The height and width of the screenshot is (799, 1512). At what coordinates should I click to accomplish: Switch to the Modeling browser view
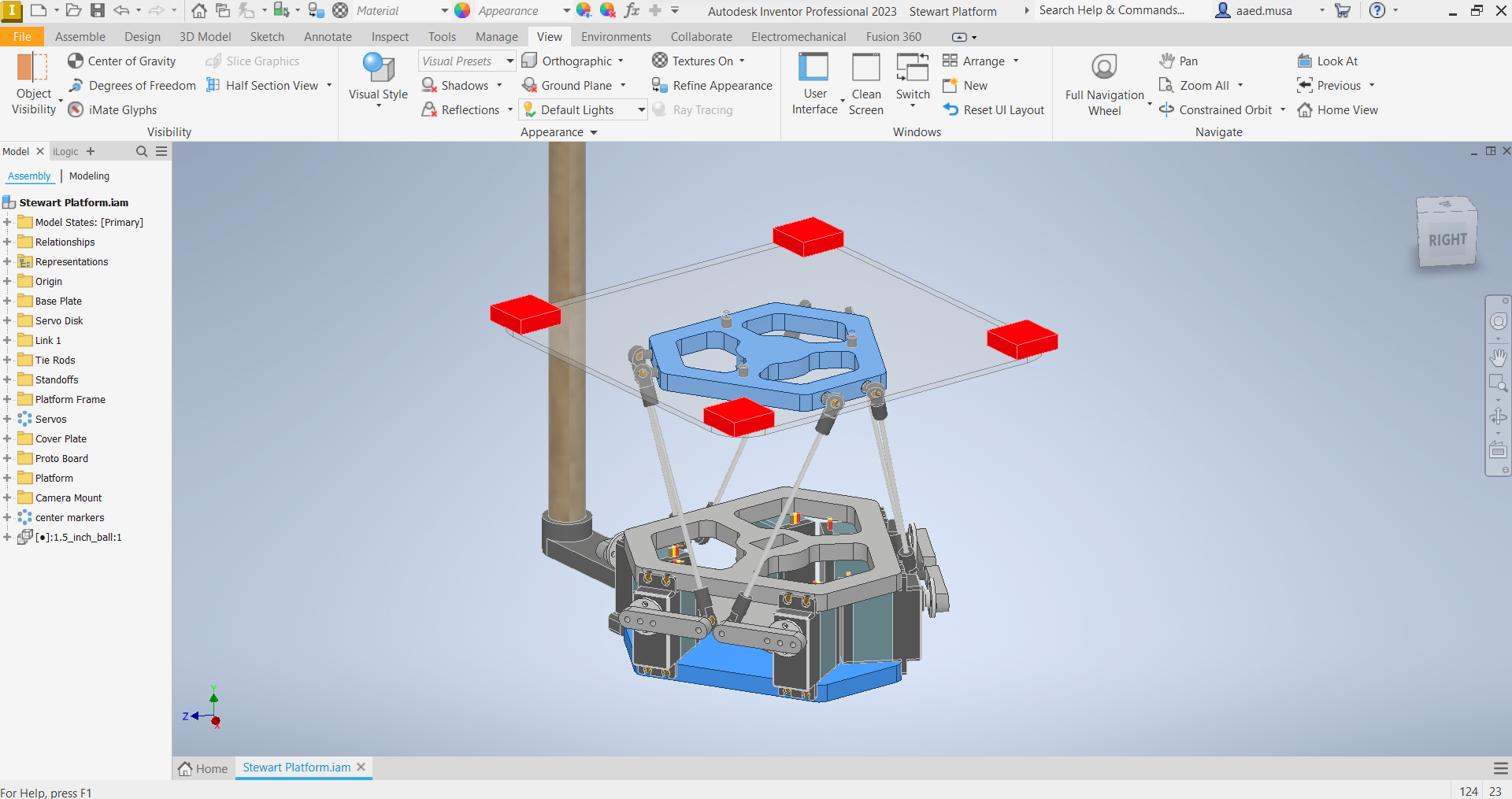(x=89, y=176)
